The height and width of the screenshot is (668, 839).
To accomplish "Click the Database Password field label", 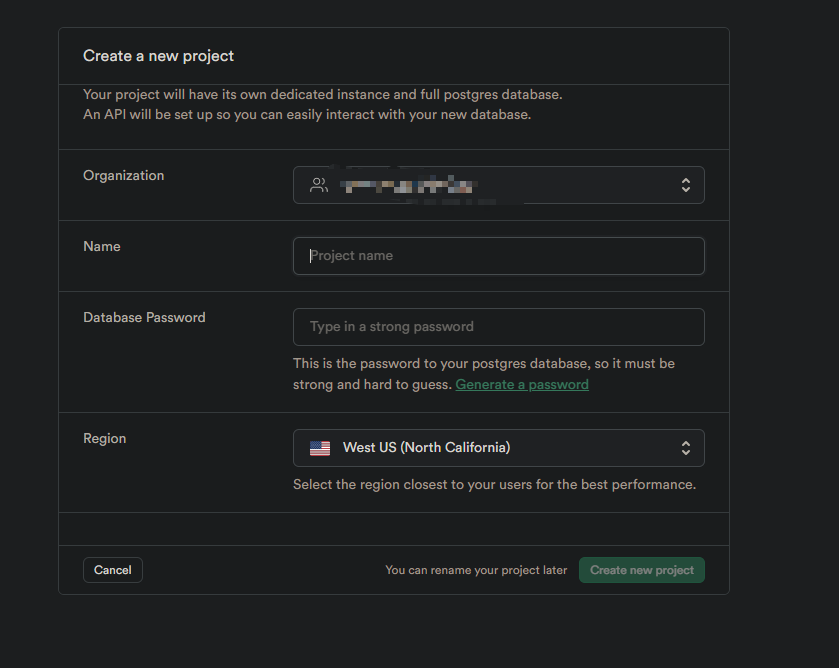I will (144, 318).
